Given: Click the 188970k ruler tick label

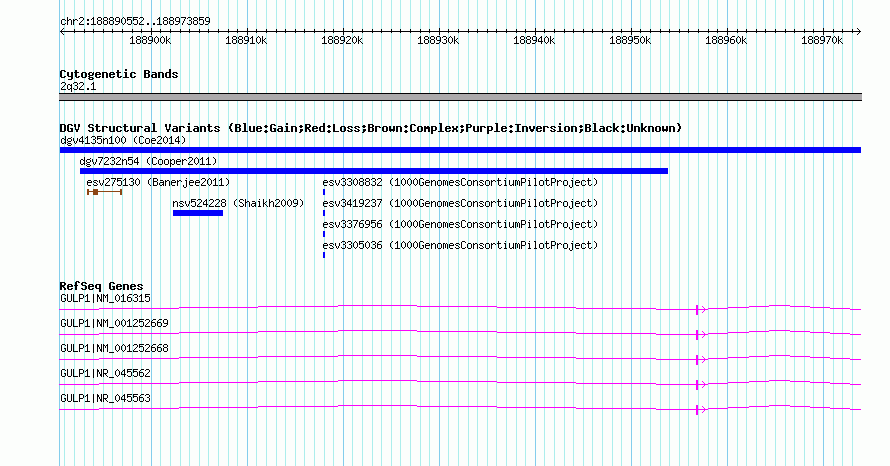Looking at the screenshot, I should [822, 40].
